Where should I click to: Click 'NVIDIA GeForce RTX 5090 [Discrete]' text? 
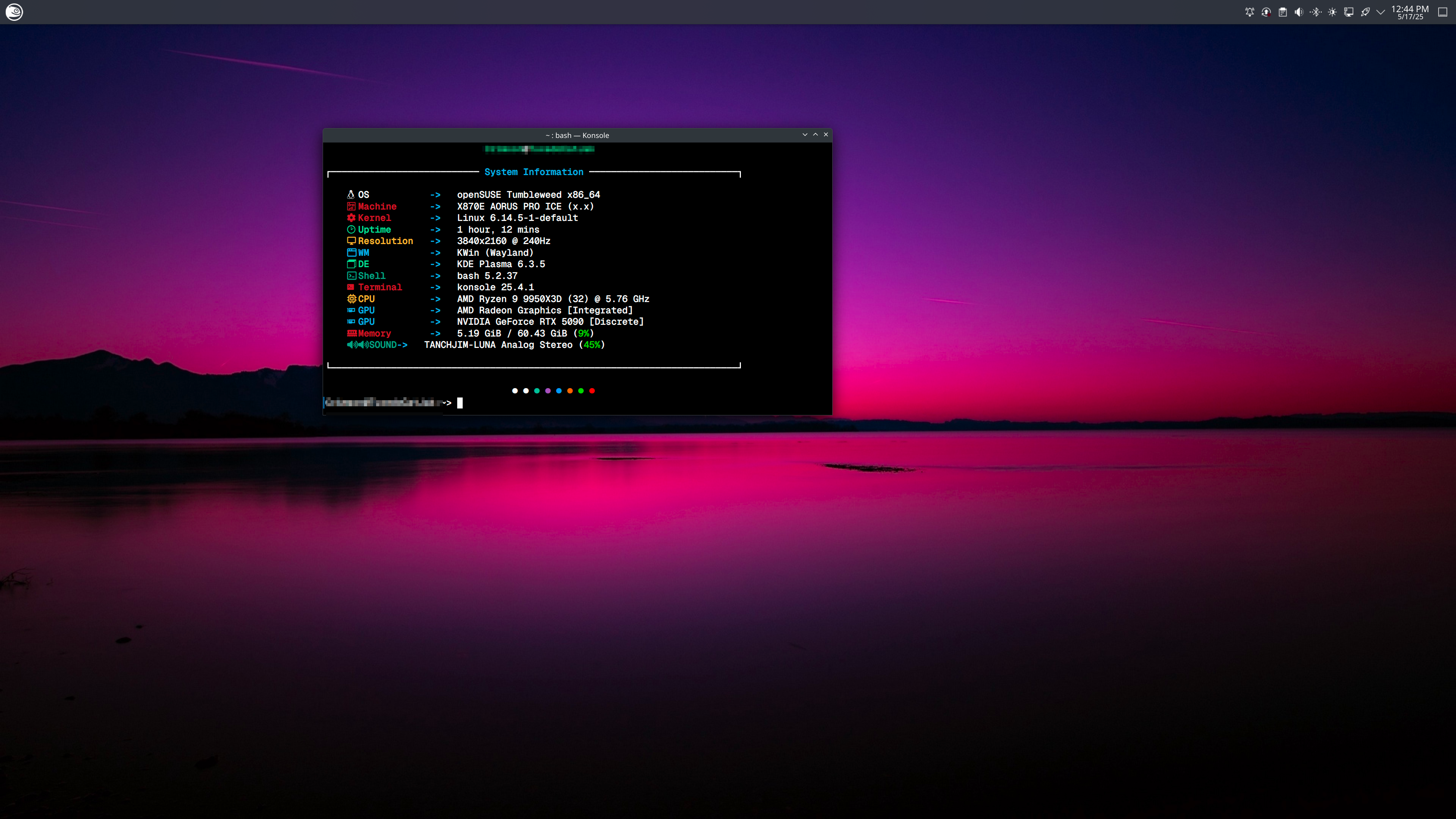(x=551, y=321)
